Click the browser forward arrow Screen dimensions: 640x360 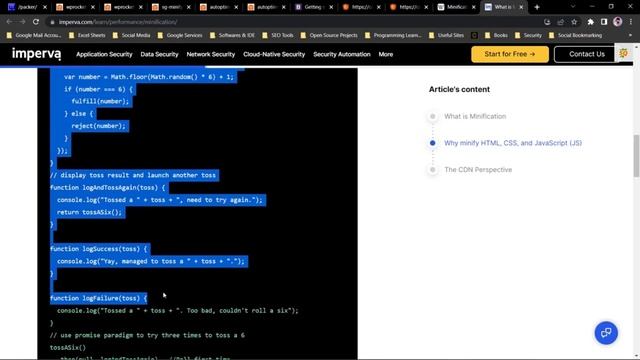[22, 22]
